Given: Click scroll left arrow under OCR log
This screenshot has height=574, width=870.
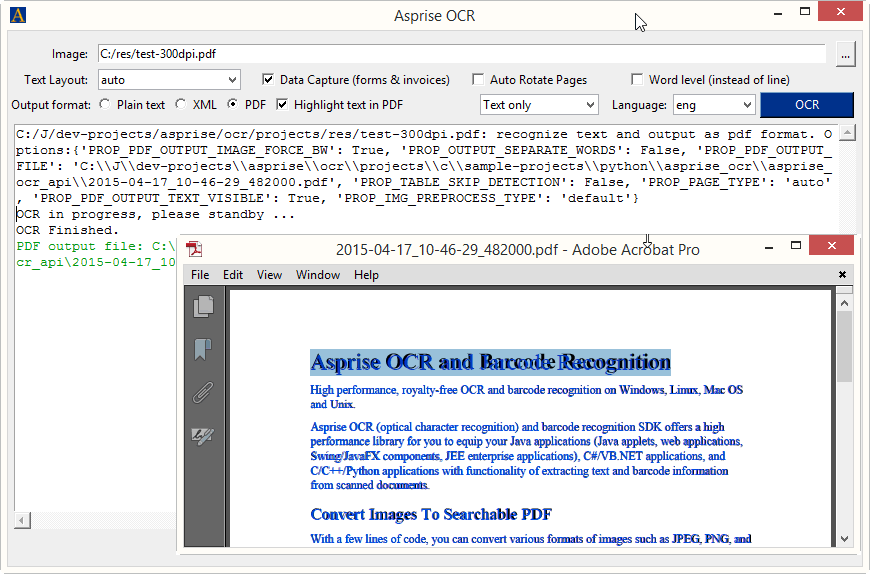Looking at the screenshot, I should pos(22,520).
